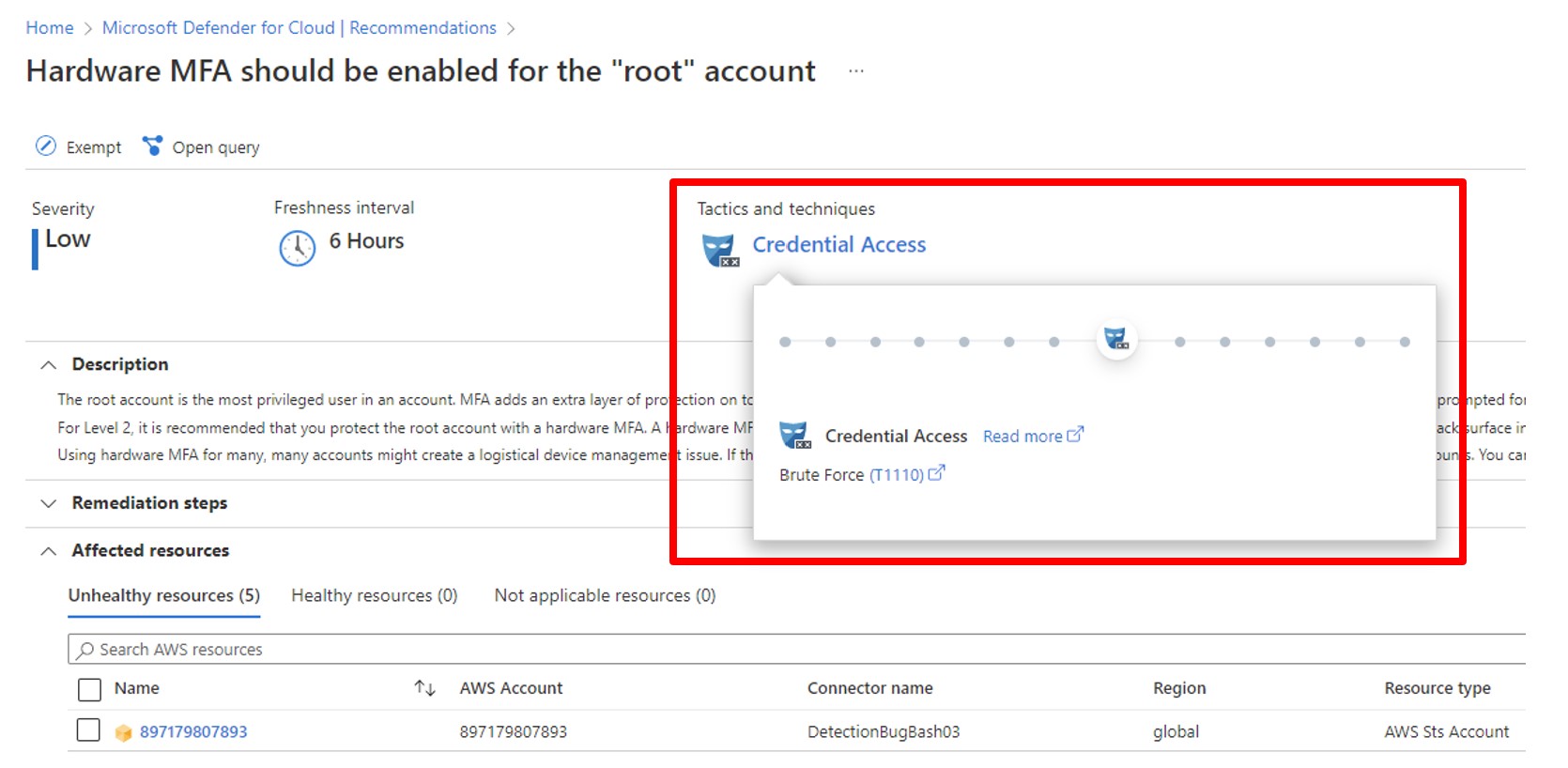Click the 6 Hours freshness value
The width and height of the screenshot is (1568, 768).
(x=366, y=241)
